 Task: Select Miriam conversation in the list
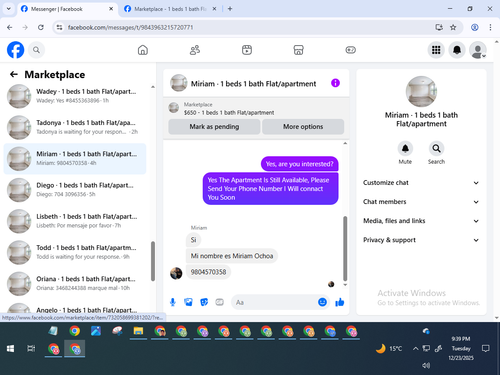click(x=75, y=159)
